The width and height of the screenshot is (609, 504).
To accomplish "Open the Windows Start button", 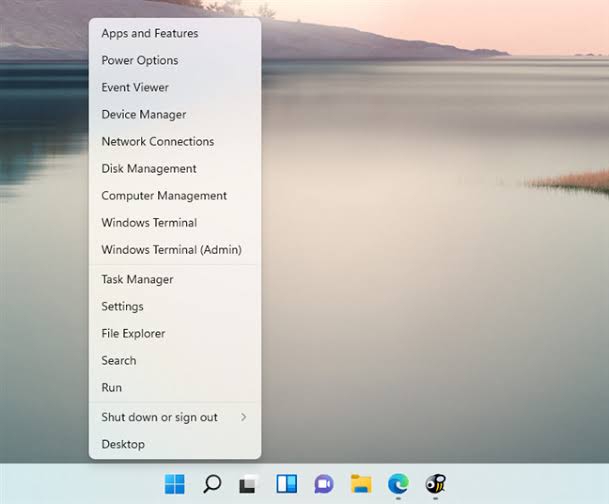I will (x=174, y=484).
